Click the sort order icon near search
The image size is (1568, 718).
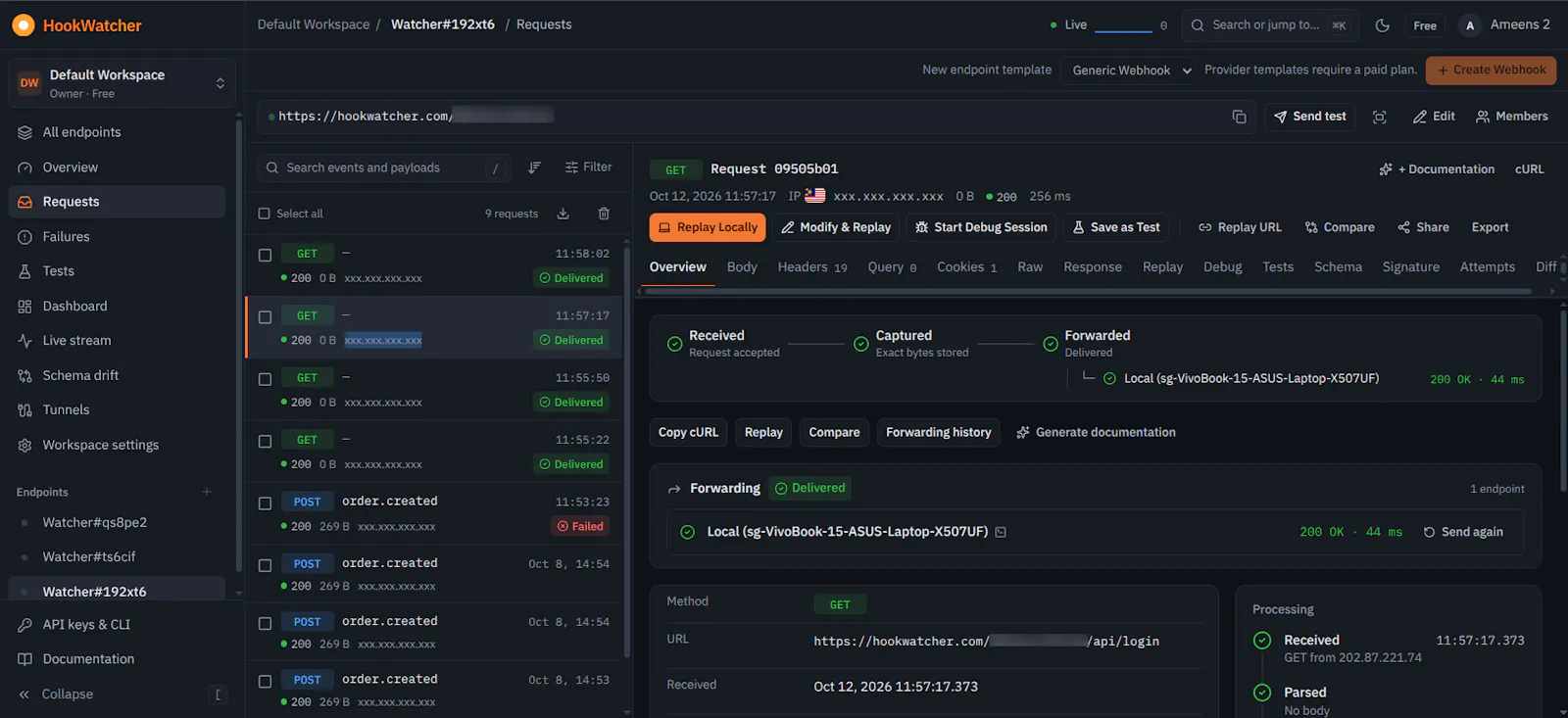tap(534, 168)
